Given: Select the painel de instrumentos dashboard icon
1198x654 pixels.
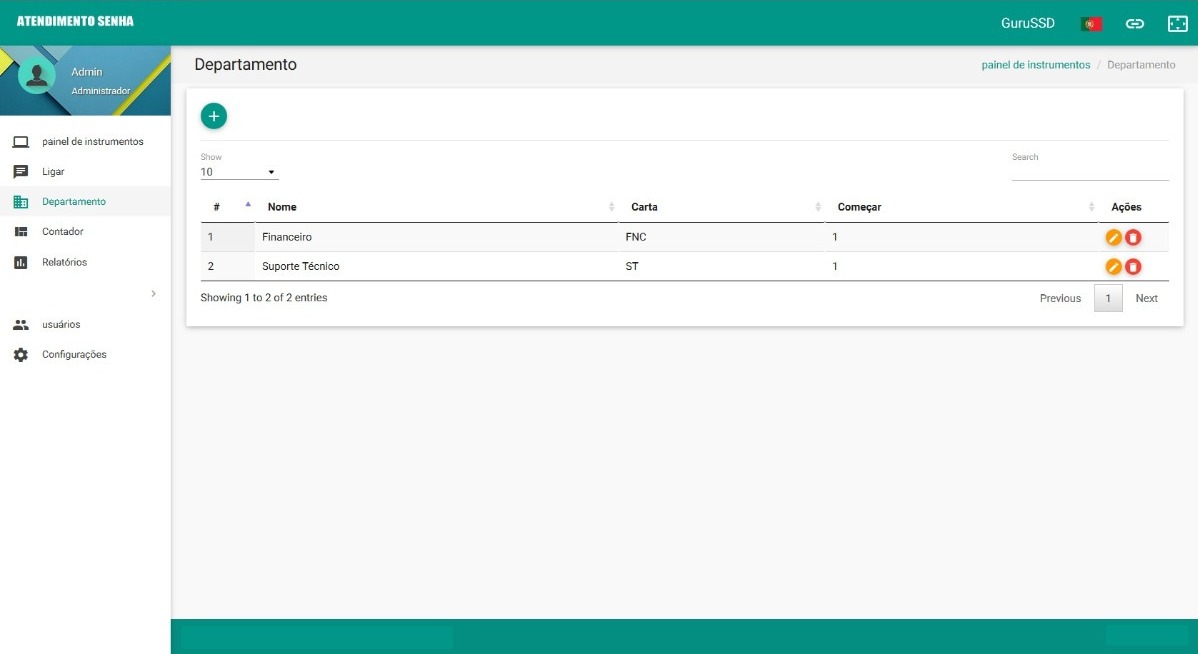Looking at the screenshot, I should point(22,141).
